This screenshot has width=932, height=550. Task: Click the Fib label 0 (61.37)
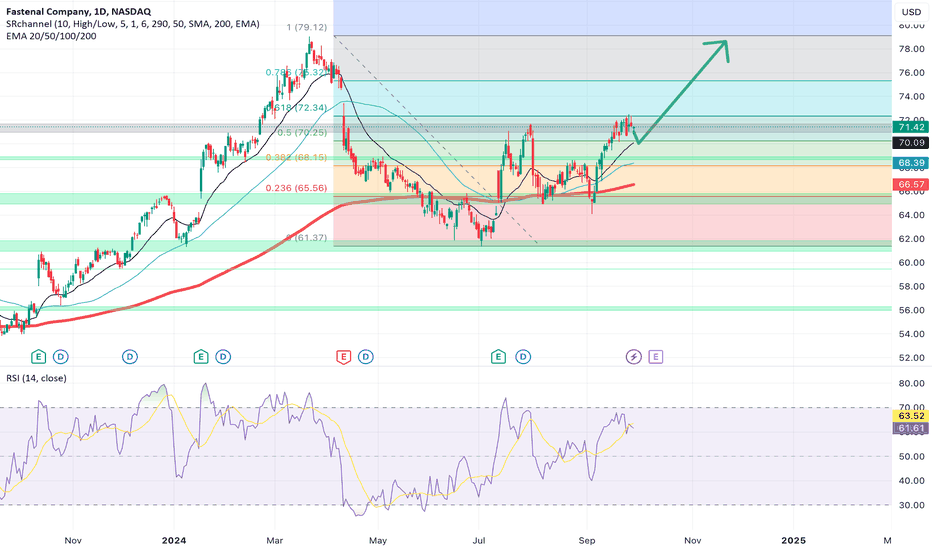pos(306,238)
